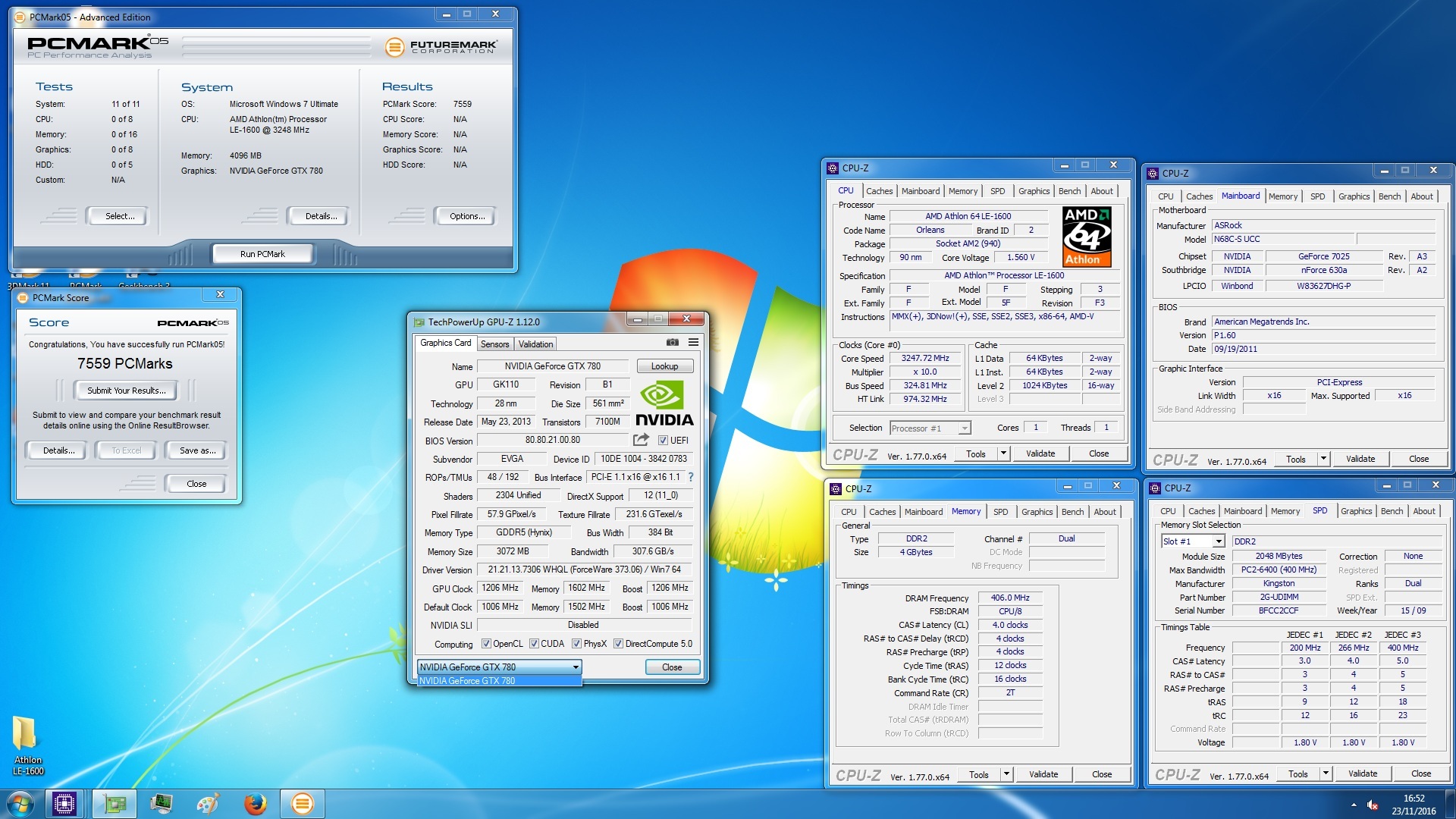Toggle the PhysX checkbox
Viewport: 1456px width, 819px height.
click(x=576, y=644)
